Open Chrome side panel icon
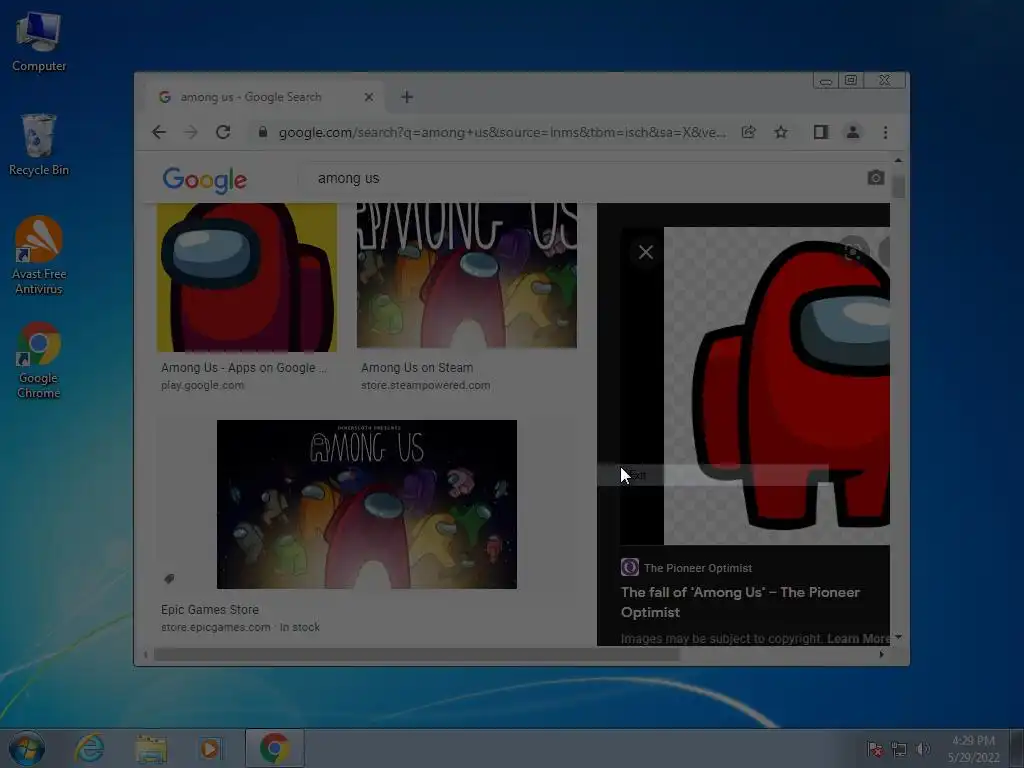This screenshot has height=768, width=1024. (821, 133)
